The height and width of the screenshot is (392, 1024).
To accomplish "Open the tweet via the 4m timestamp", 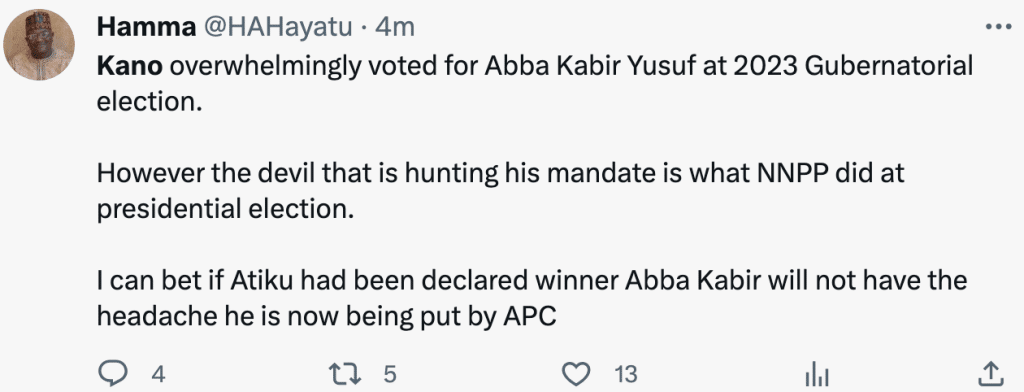I will (x=394, y=27).
